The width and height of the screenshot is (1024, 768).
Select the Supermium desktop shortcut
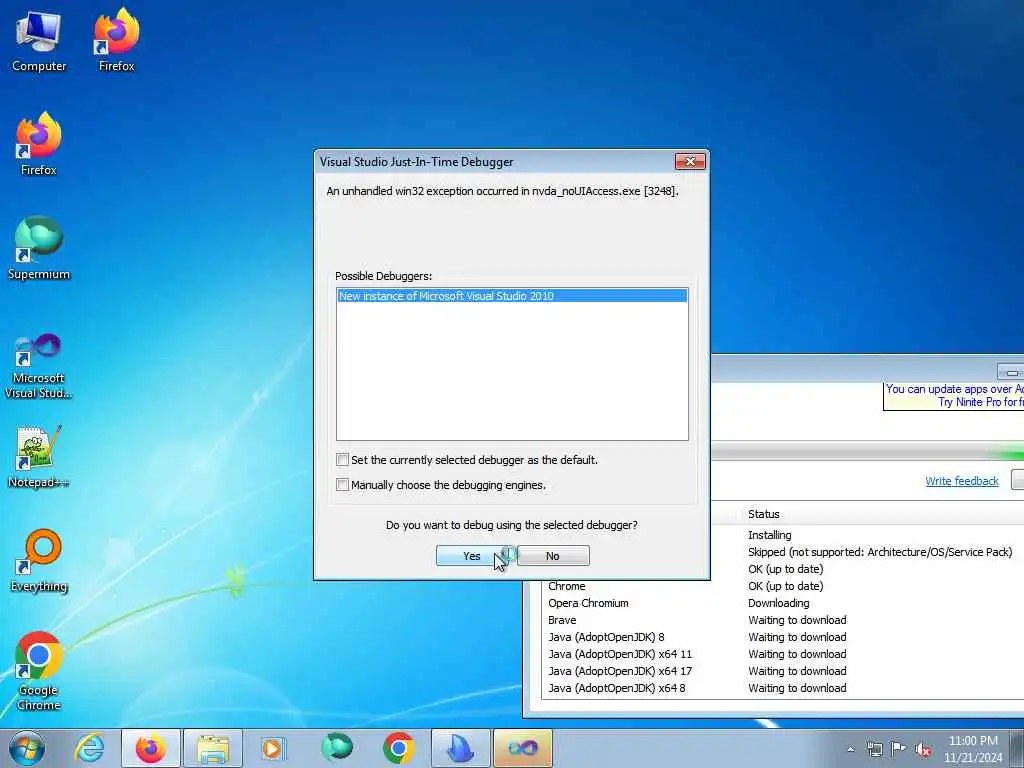(x=39, y=248)
